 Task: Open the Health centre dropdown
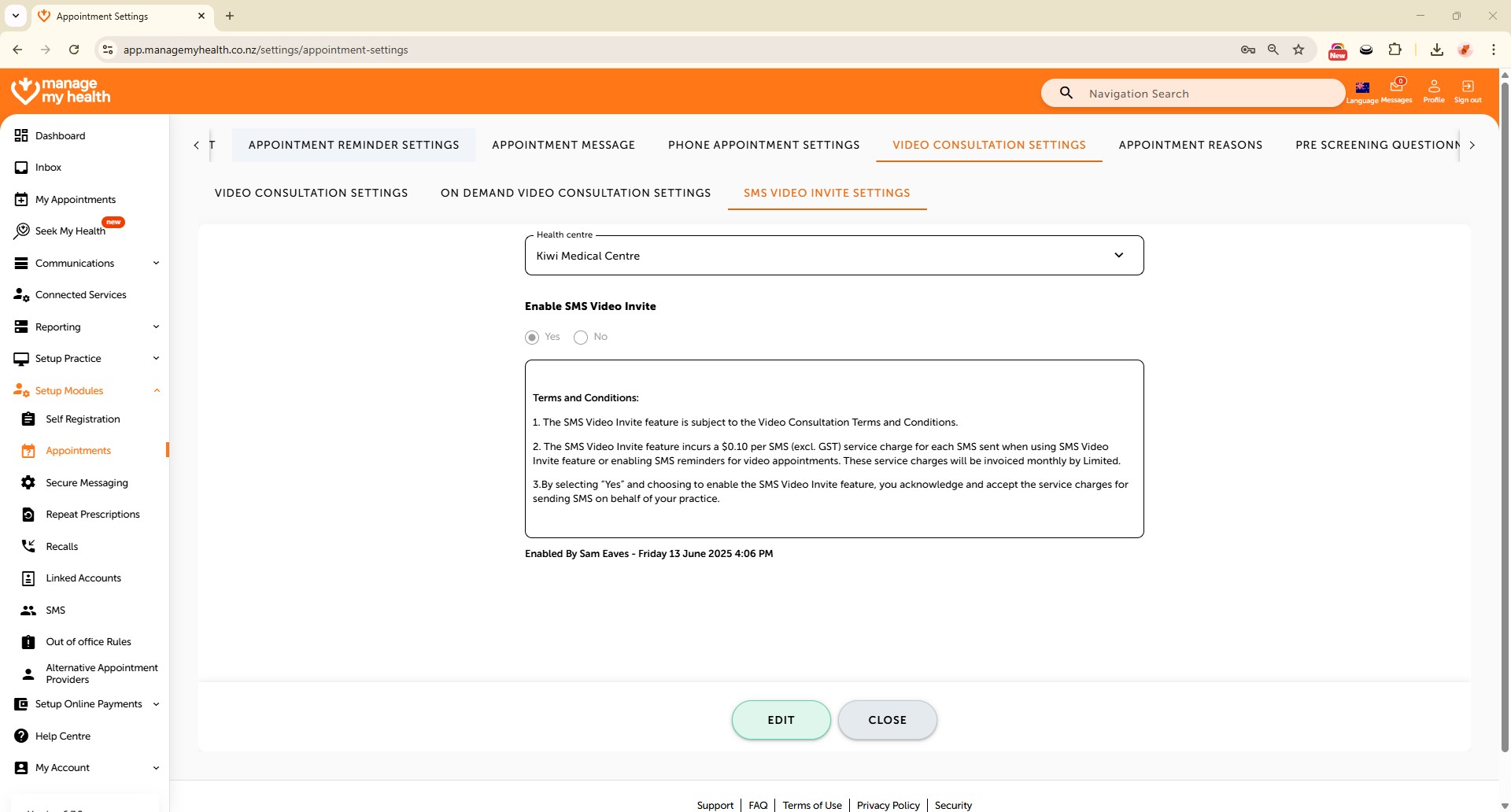pos(833,256)
